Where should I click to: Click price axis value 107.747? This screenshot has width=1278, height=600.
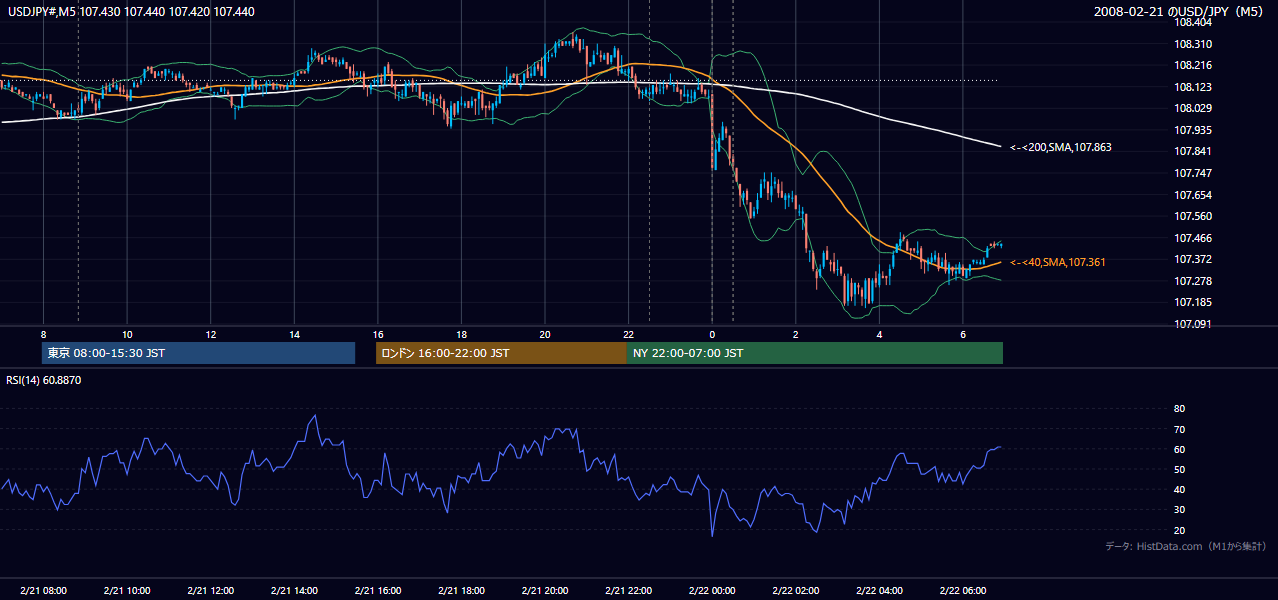(x=1193, y=173)
